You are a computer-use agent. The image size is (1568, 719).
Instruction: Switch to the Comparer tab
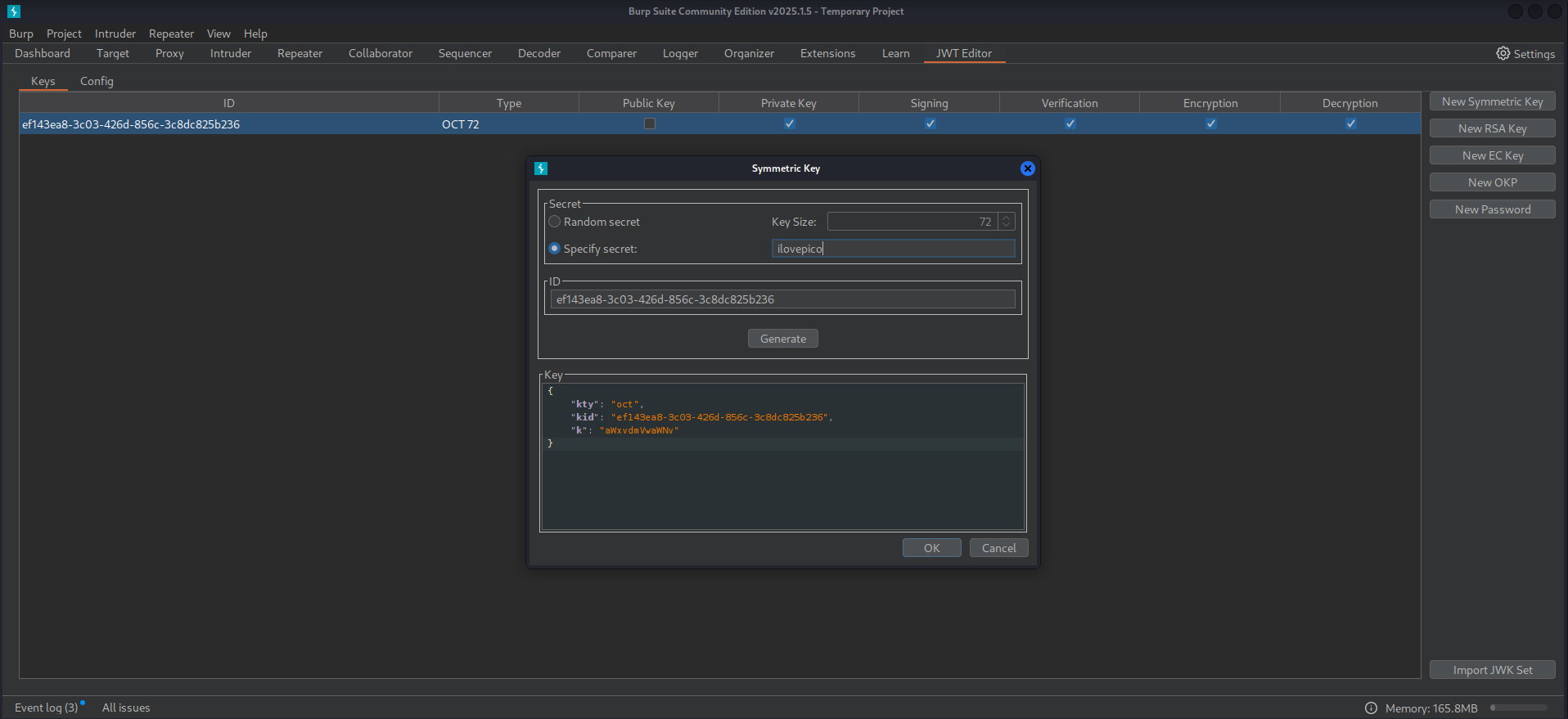tap(611, 53)
